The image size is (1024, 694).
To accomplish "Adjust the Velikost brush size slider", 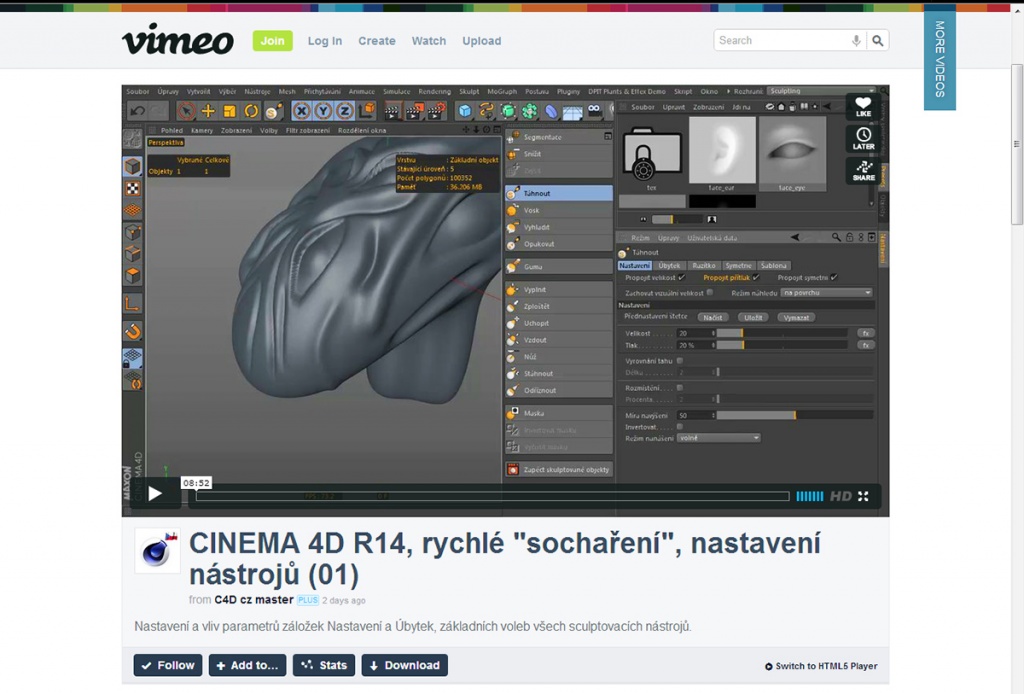I will 782,333.
